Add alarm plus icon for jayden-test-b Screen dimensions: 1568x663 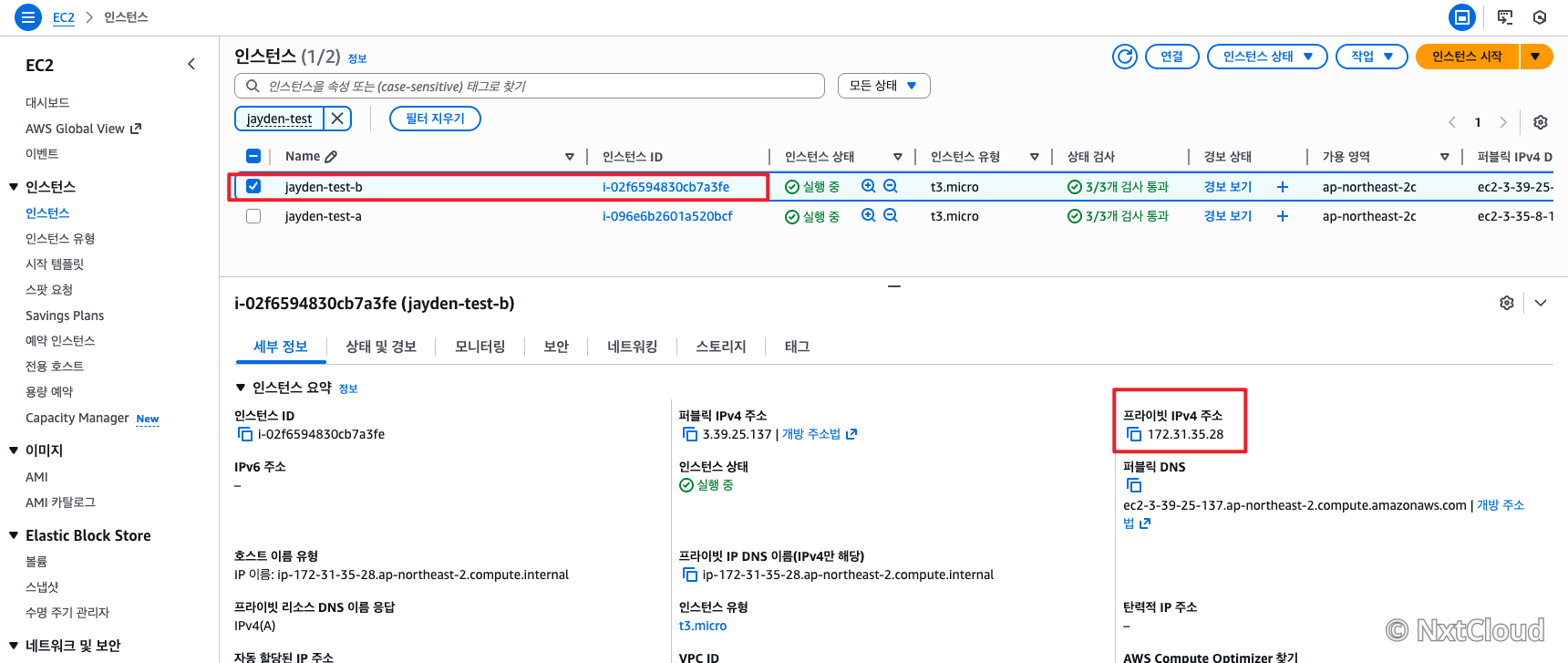click(x=1283, y=187)
